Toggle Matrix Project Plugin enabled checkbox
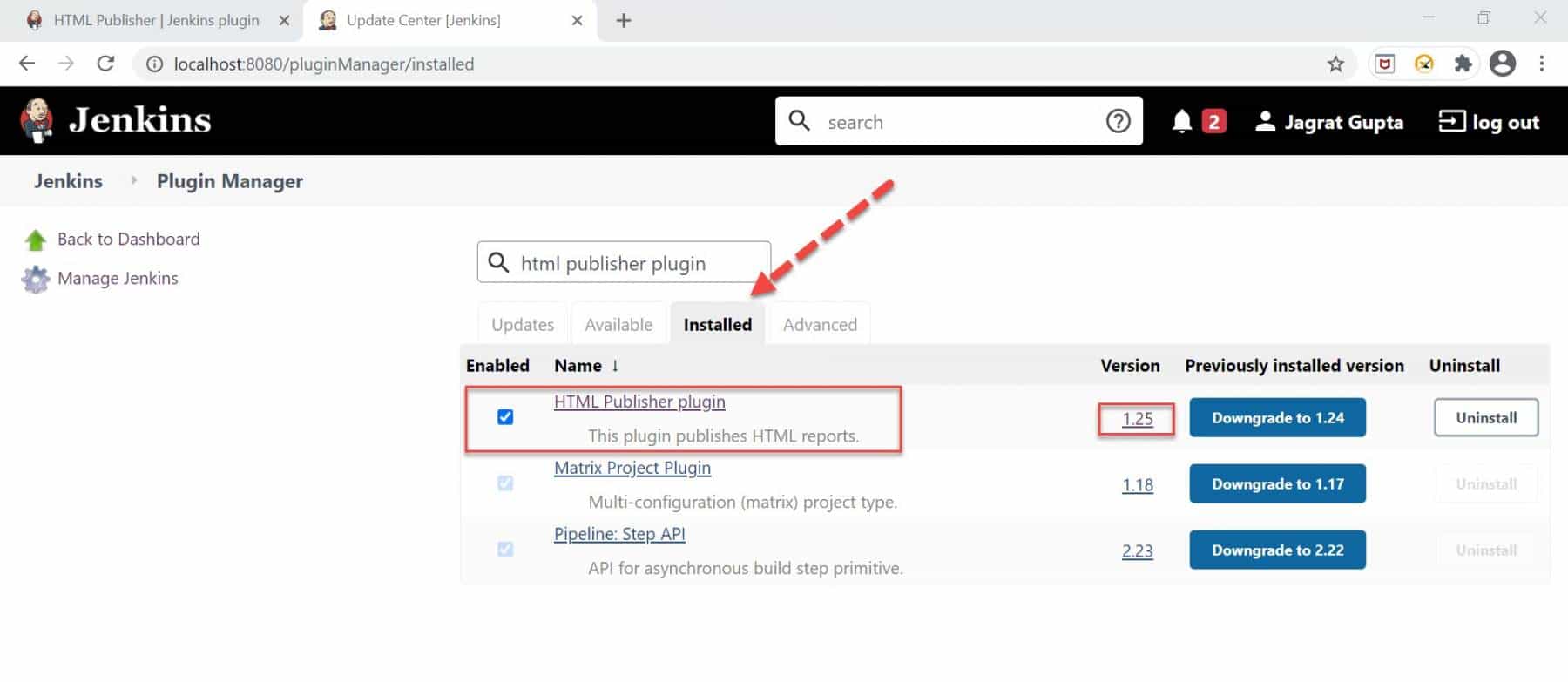The height and width of the screenshot is (682, 1568). click(x=505, y=483)
